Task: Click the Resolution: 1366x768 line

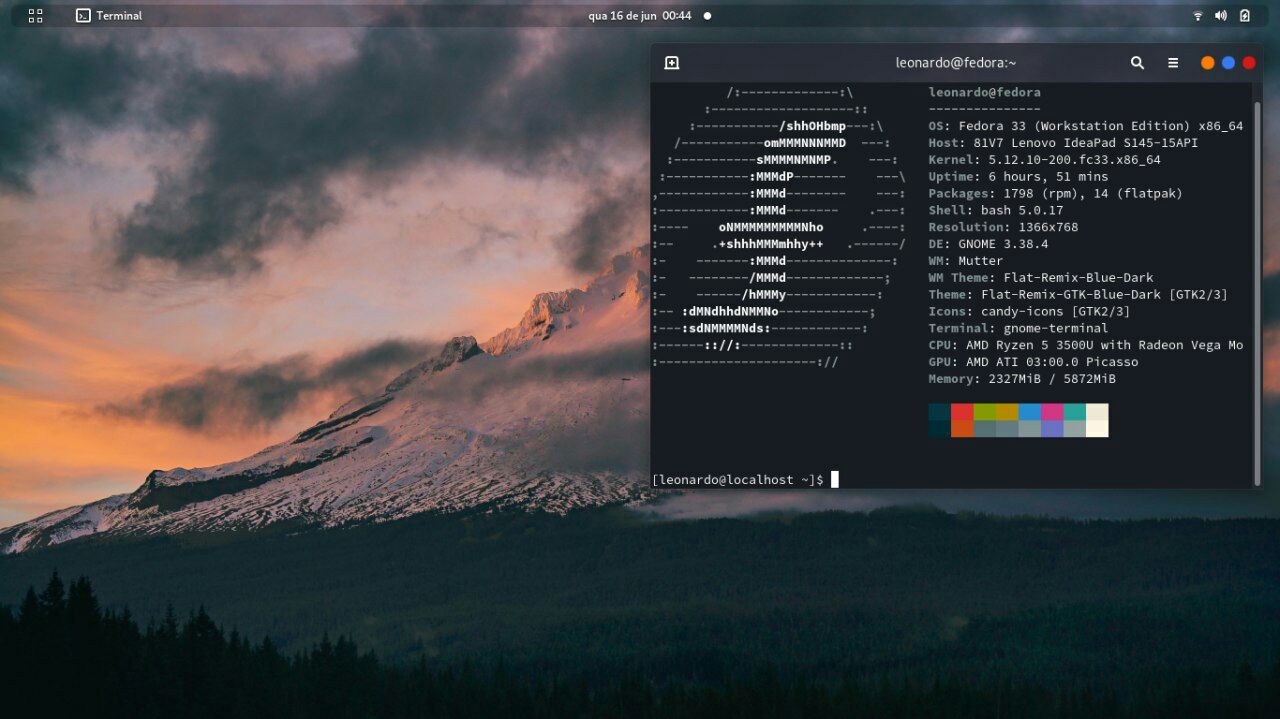Action: point(1003,227)
